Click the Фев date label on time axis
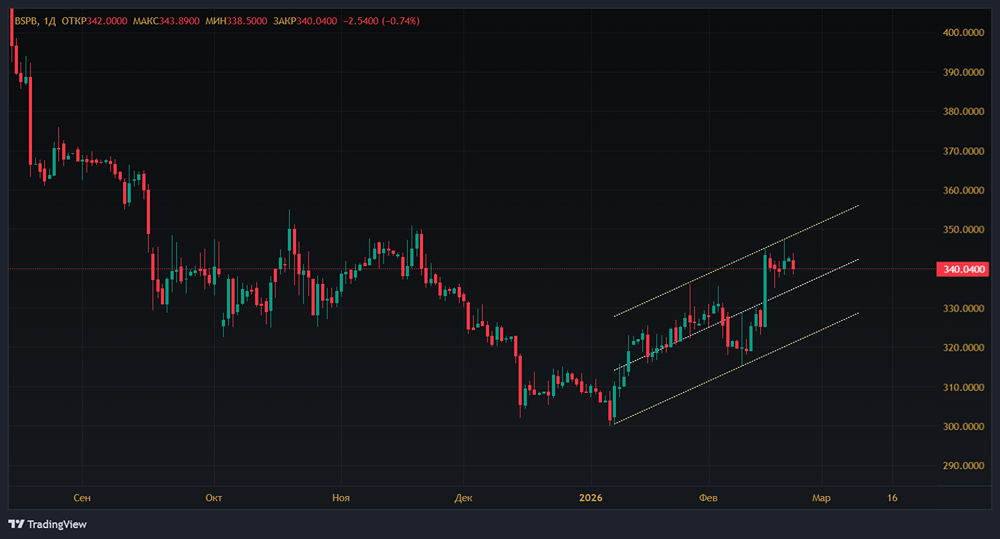This screenshot has height=539, width=1000. [709, 498]
